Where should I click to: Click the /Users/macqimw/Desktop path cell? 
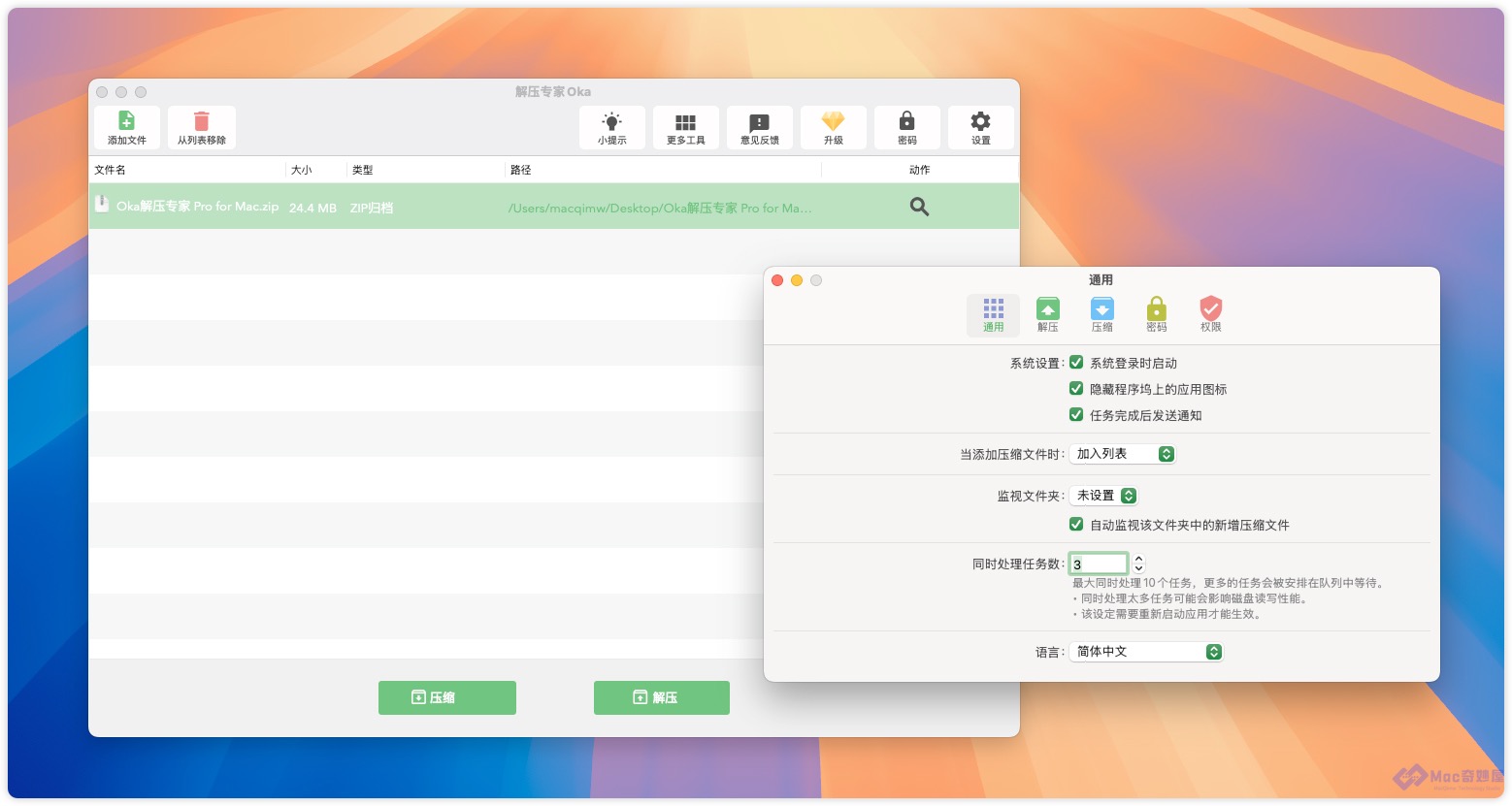click(660, 208)
